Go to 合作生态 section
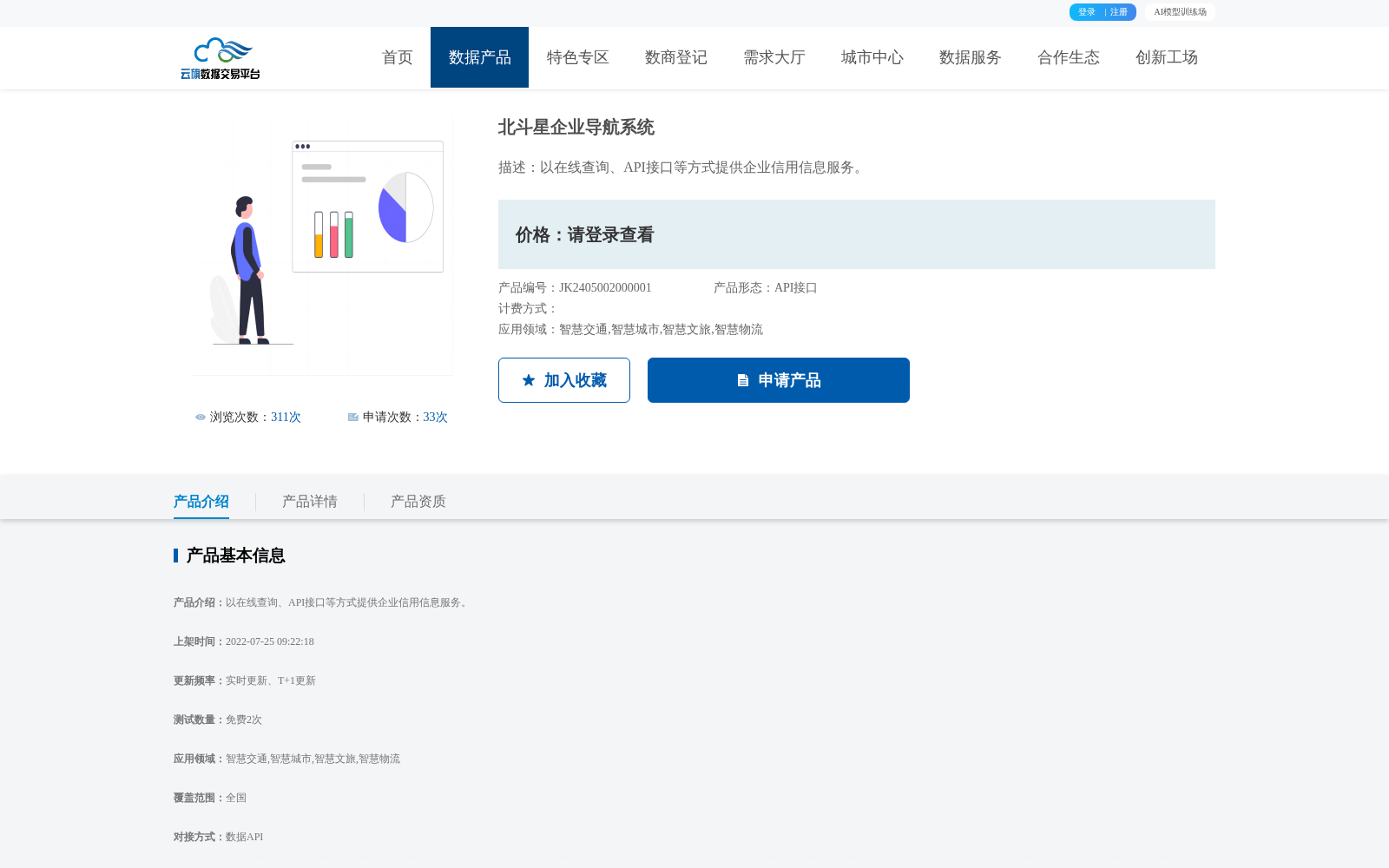Image resolution: width=1389 pixels, height=868 pixels. pos(1068,57)
